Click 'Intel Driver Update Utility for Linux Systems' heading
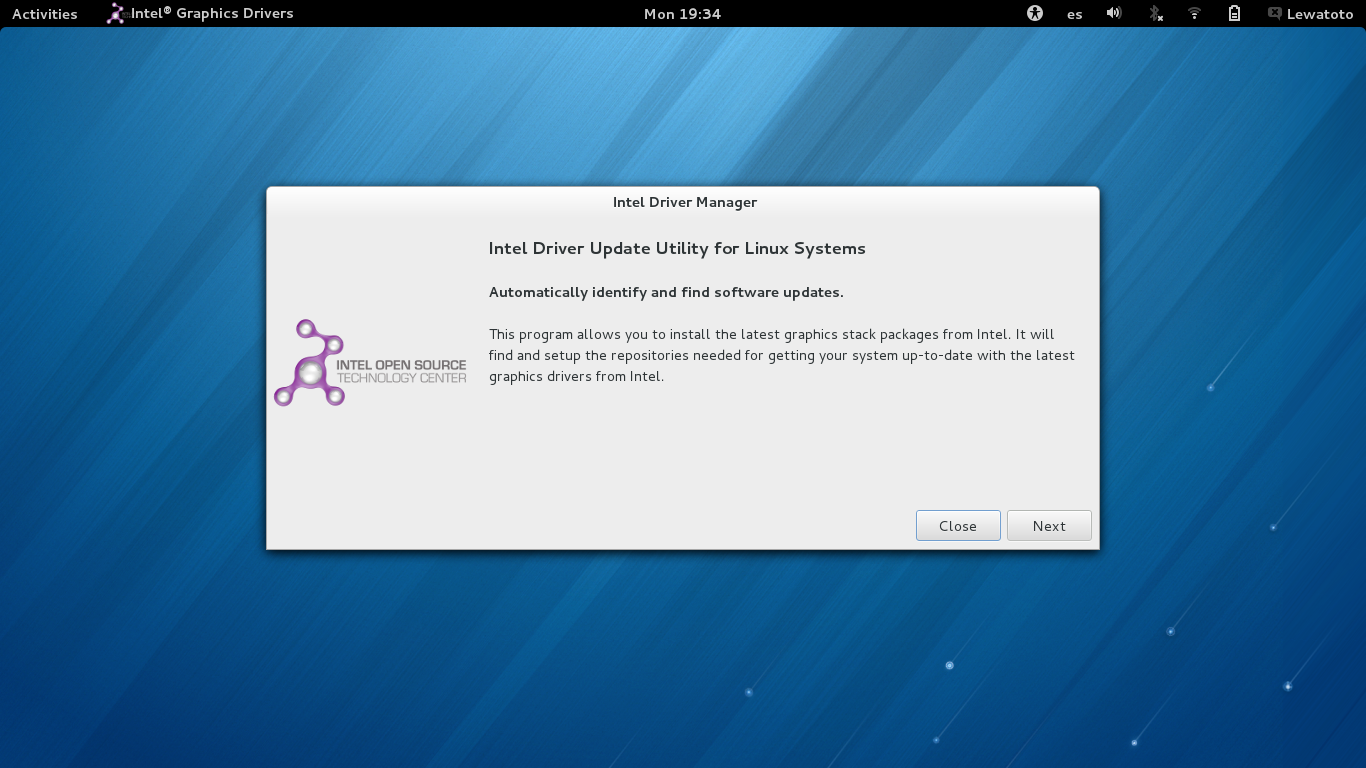The width and height of the screenshot is (1366, 768). tap(677, 249)
